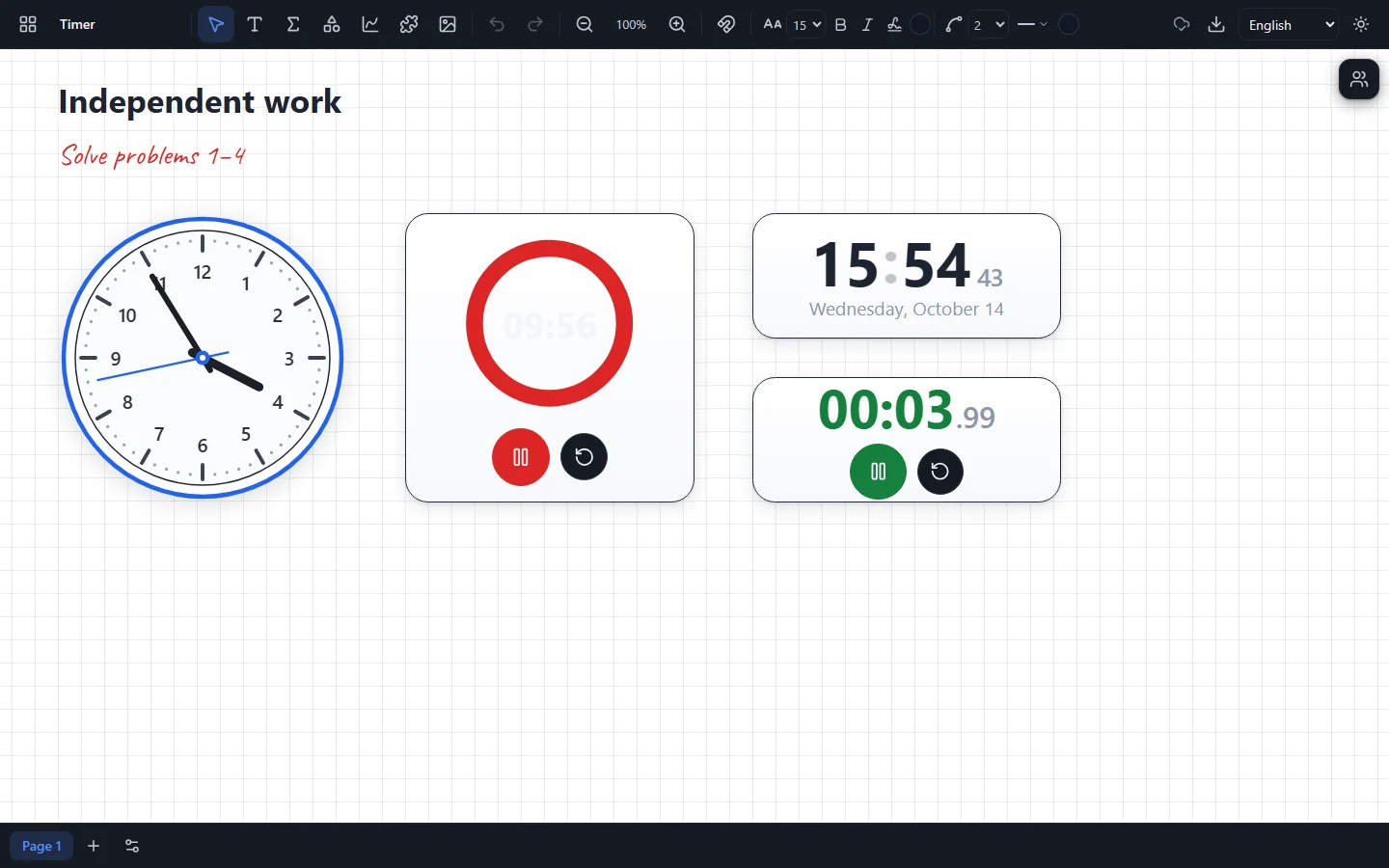Expand the line style dropdown
This screenshot has height=868, width=1389.
point(1032,24)
